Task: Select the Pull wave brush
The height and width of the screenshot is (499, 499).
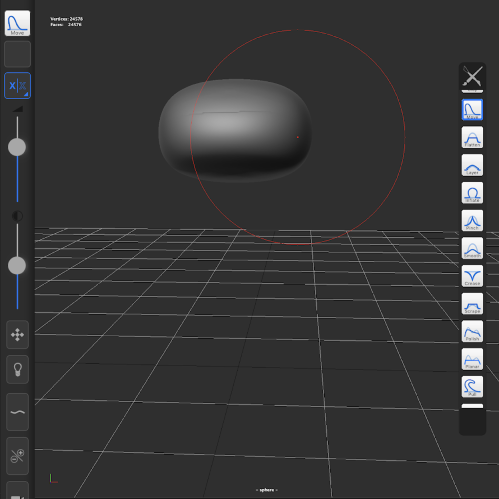Action: (x=472, y=386)
